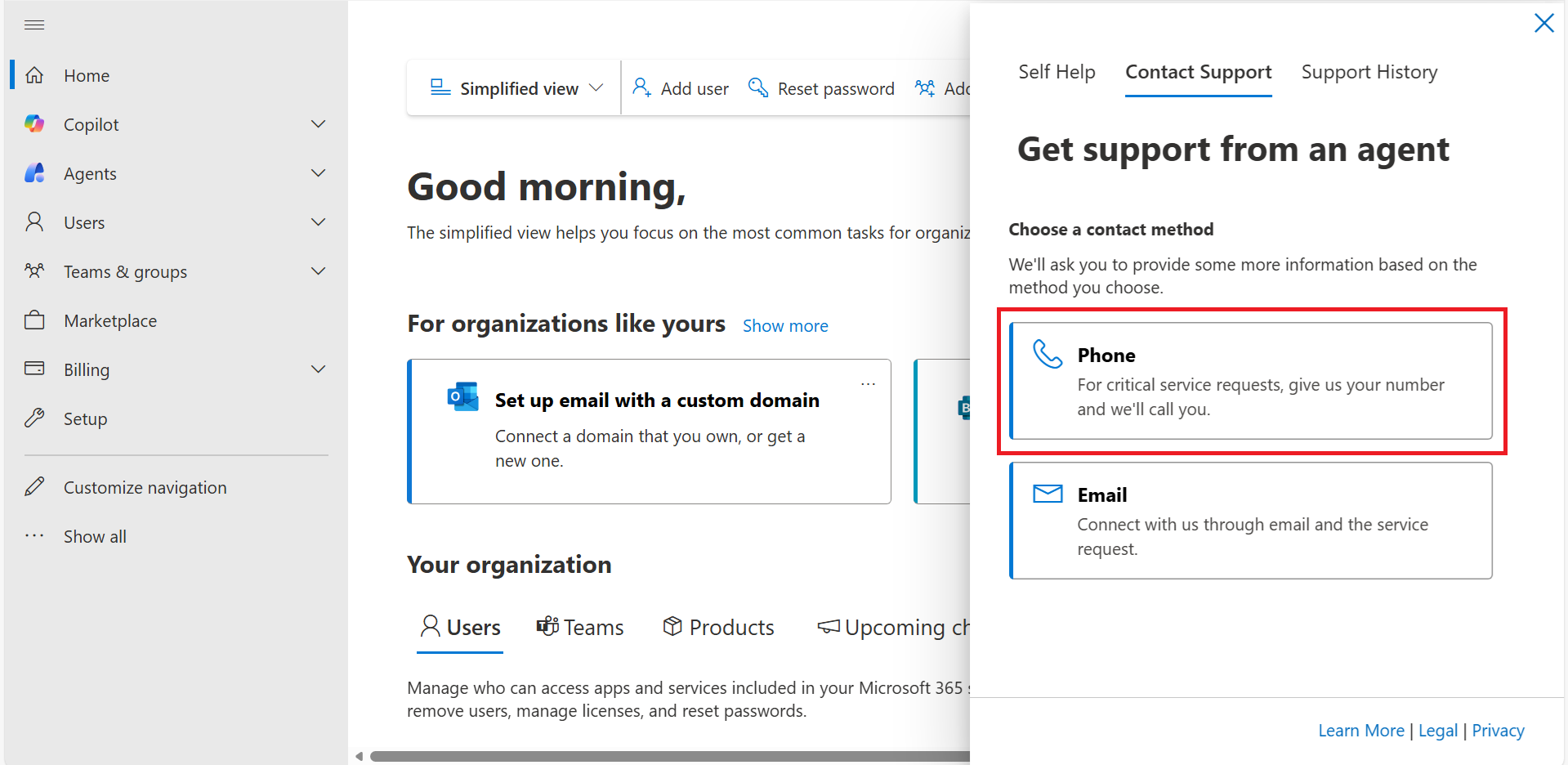Click the Billing credit card icon
The image size is (1568, 765).
pos(34,369)
